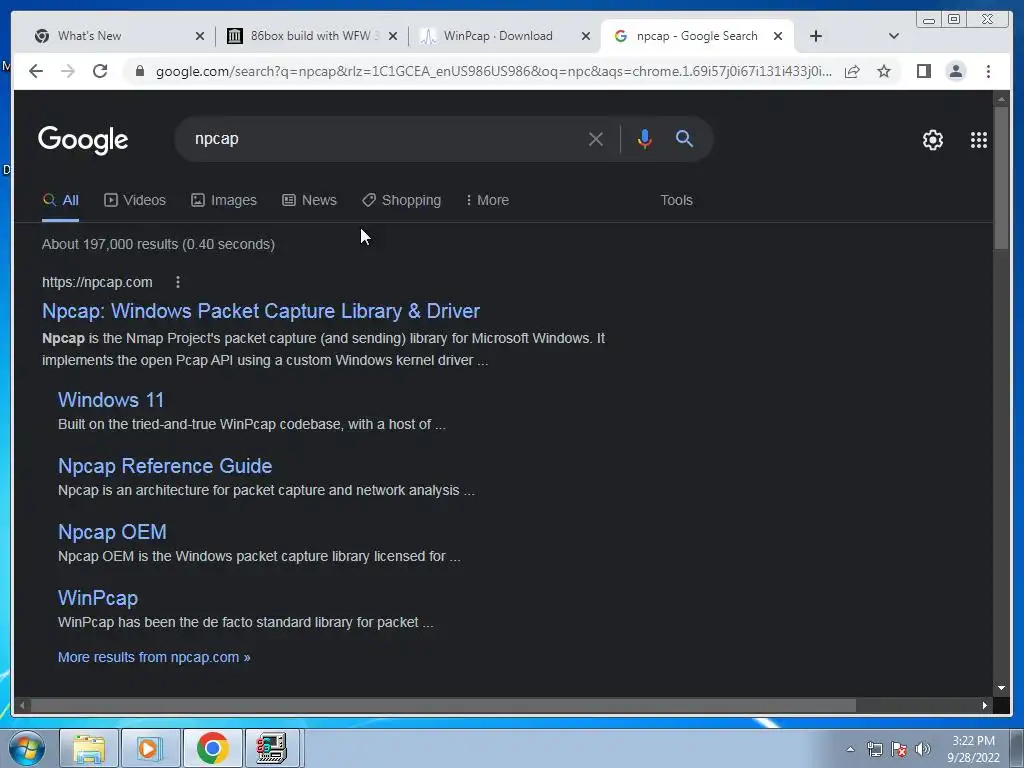Screen dimensions: 1024x768
Task: Select the All results tab
Action: click(x=61, y=200)
